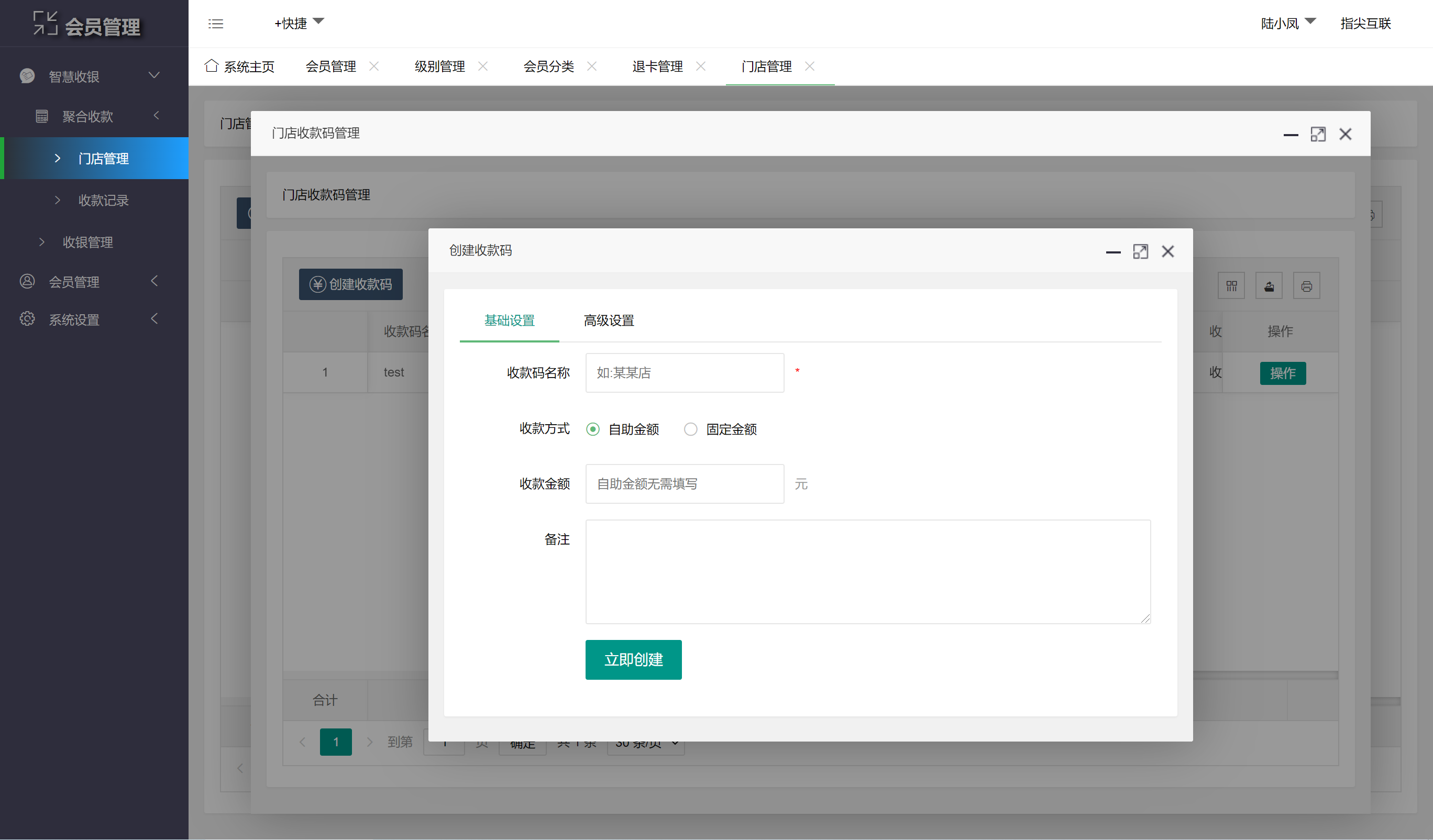Expand the 聚合收款 submenu

[x=156, y=115]
